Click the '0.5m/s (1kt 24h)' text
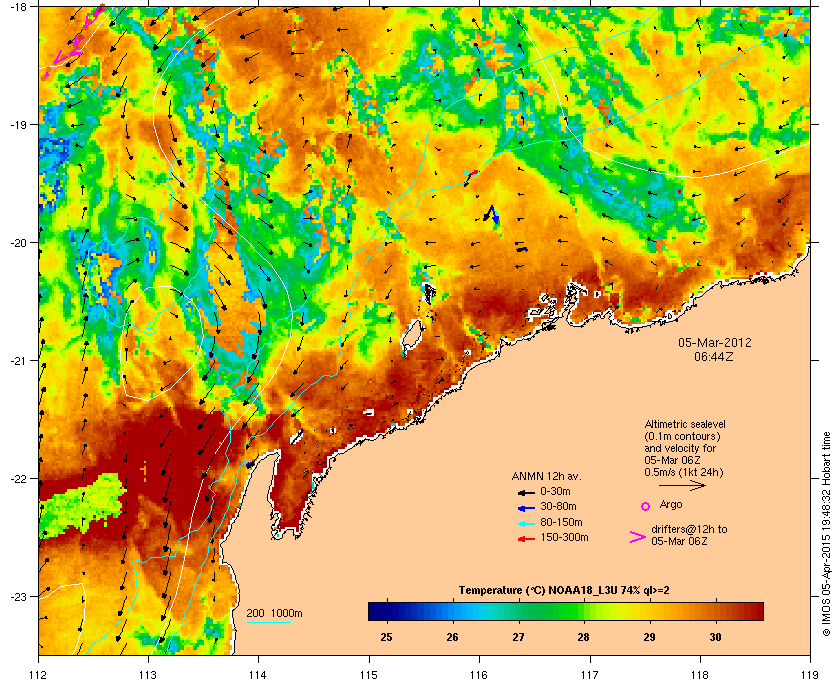The height and width of the screenshot is (680, 840). (x=684, y=473)
